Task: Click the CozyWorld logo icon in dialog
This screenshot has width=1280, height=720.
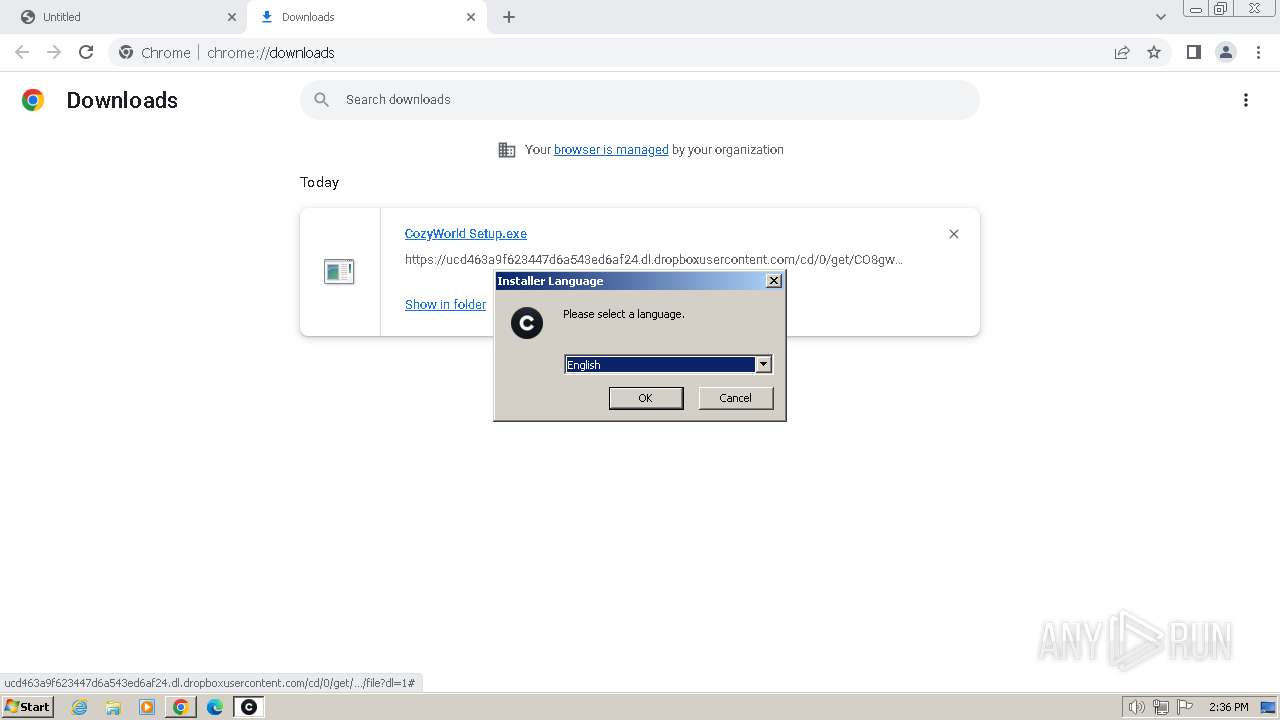Action: [526, 323]
